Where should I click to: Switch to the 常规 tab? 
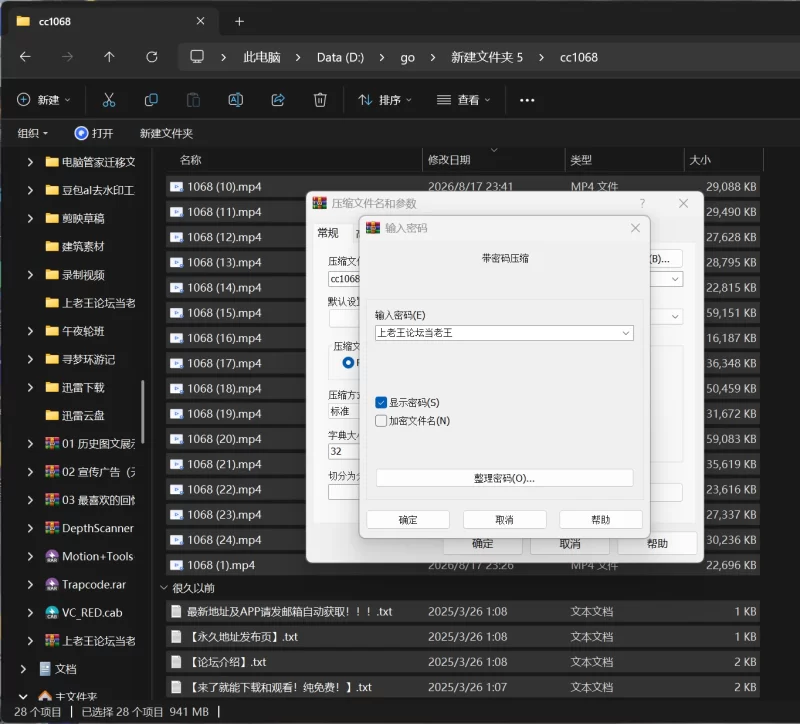coord(328,233)
